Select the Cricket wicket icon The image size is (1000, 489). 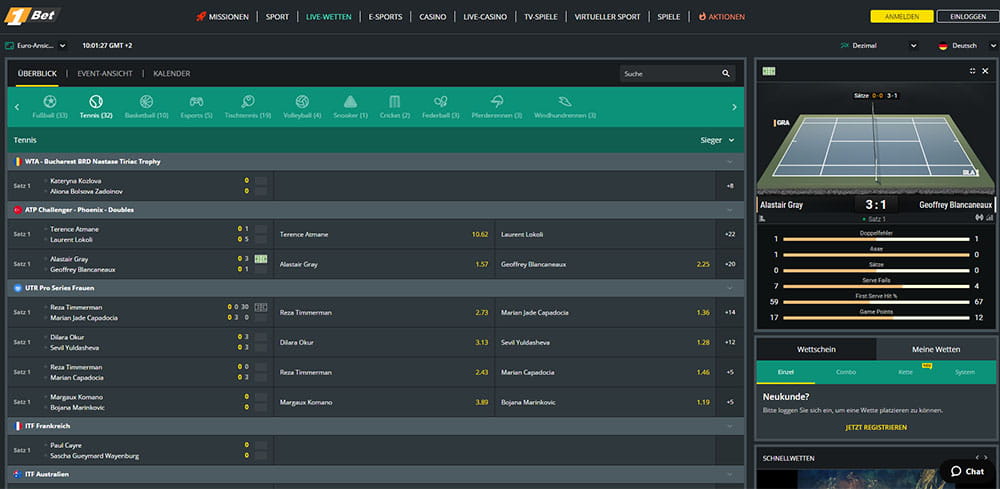click(395, 101)
